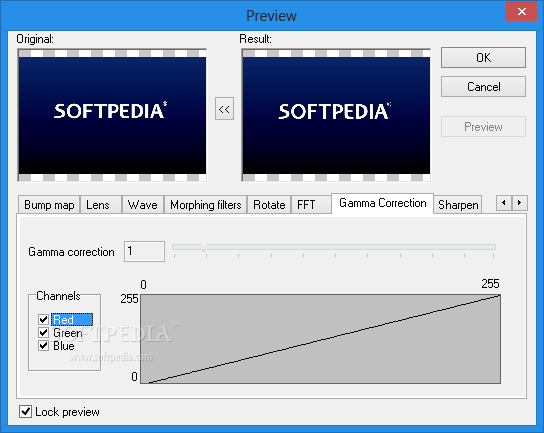
Task: Open the Morphing filters tab
Action: click(205, 205)
